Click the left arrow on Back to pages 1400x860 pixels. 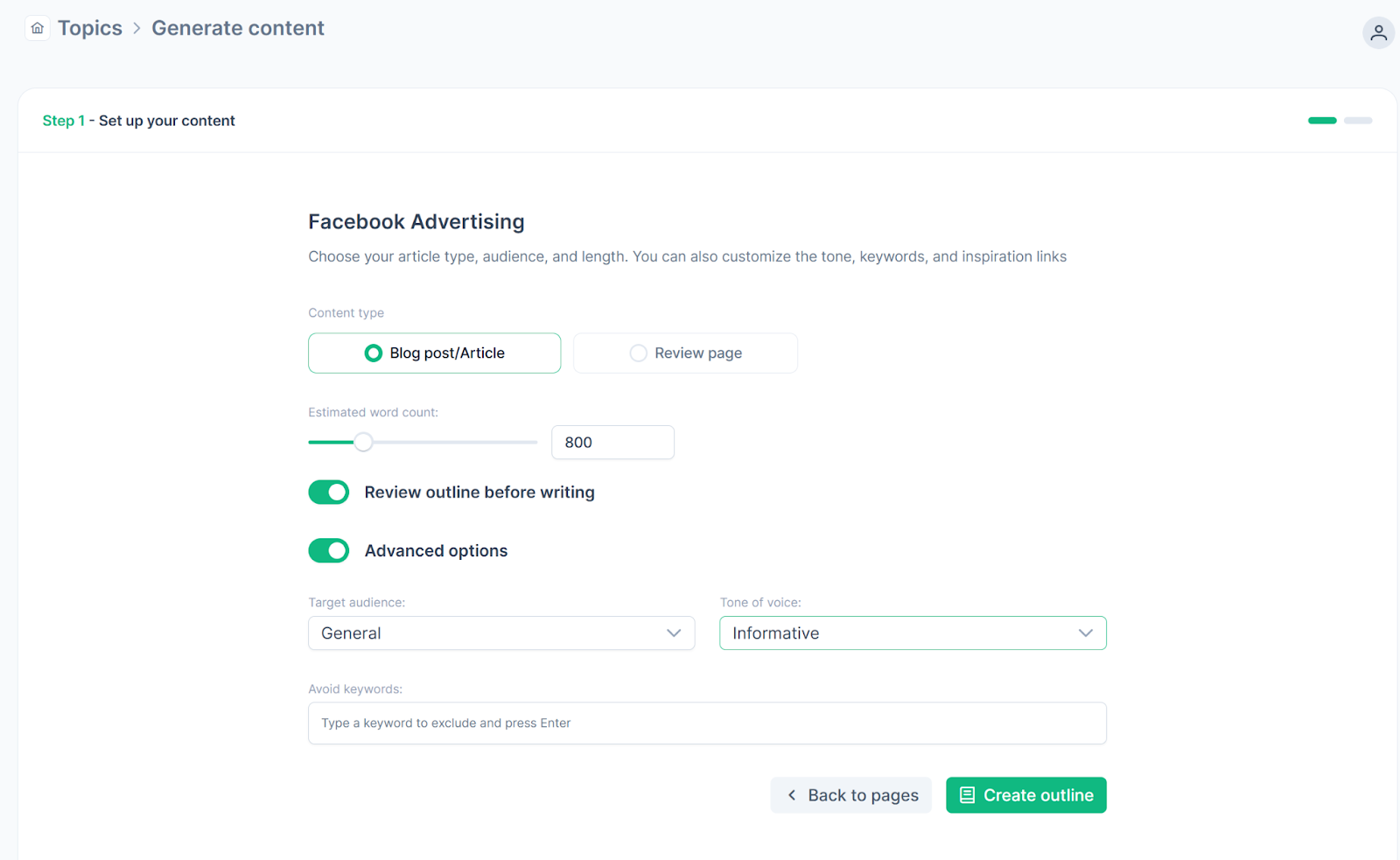792,795
